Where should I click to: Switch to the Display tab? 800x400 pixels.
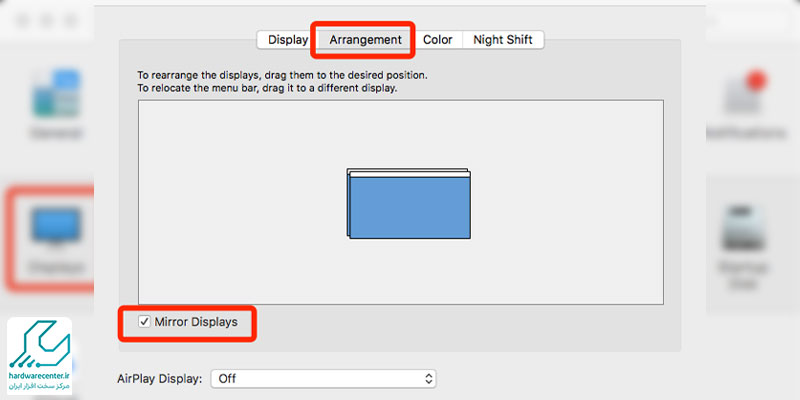[x=287, y=40]
